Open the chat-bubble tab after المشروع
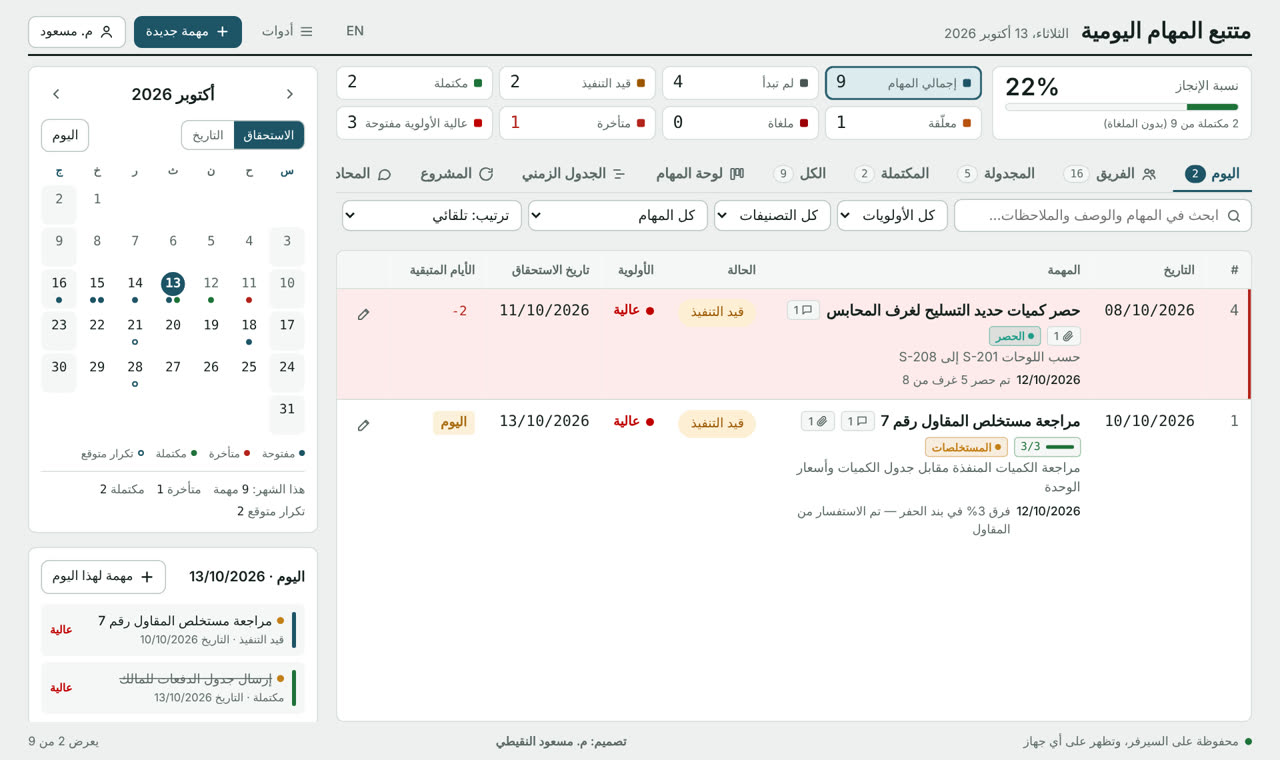The height and width of the screenshot is (760, 1280). (x=365, y=174)
